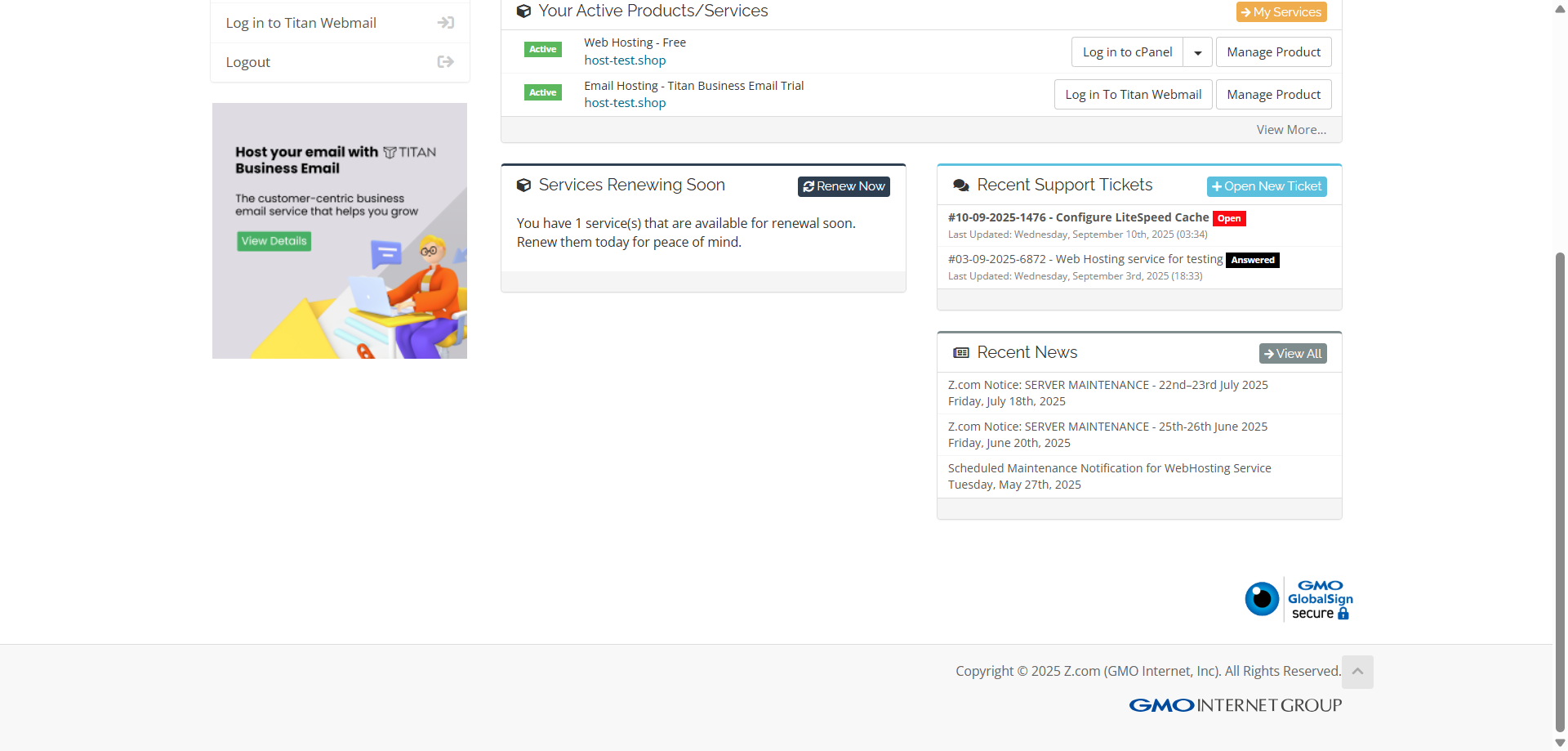The height and width of the screenshot is (751, 1568).
Task: Open news SERVER MAINTENANCE 22nd–23rd July 2025
Action: coord(1108,385)
